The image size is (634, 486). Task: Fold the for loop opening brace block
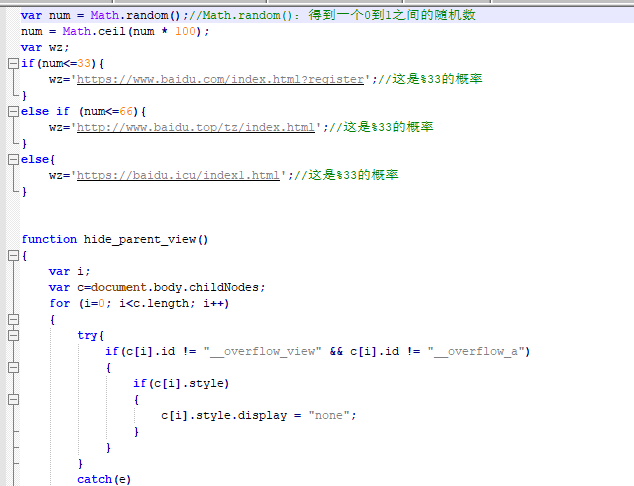tap(13, 320)
